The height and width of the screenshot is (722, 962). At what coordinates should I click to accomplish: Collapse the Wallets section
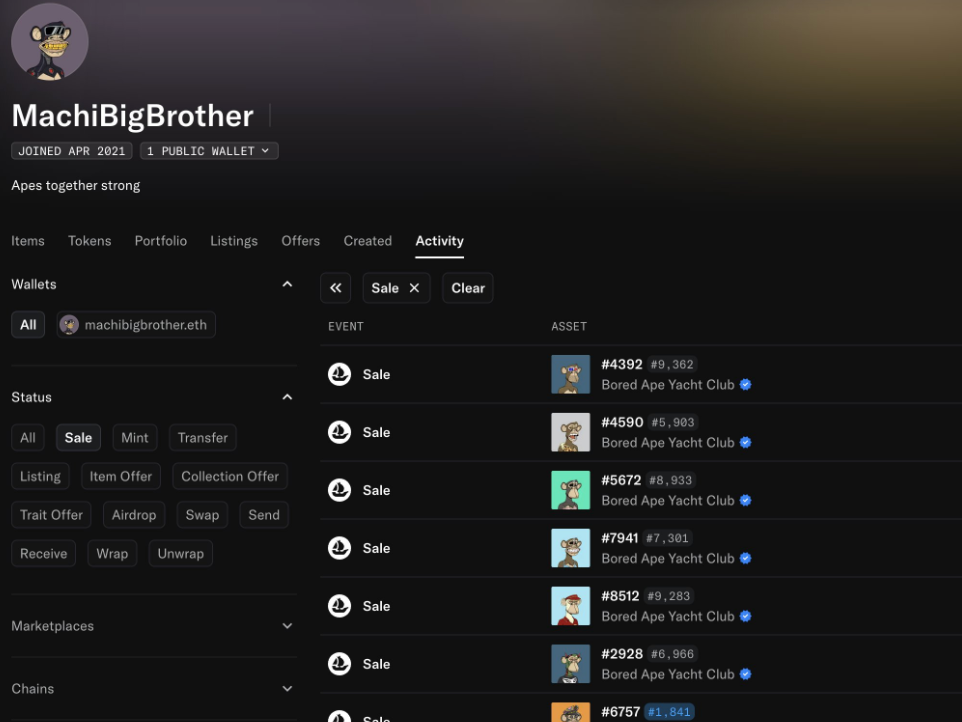pyautogui.click(x=287, y=284)
